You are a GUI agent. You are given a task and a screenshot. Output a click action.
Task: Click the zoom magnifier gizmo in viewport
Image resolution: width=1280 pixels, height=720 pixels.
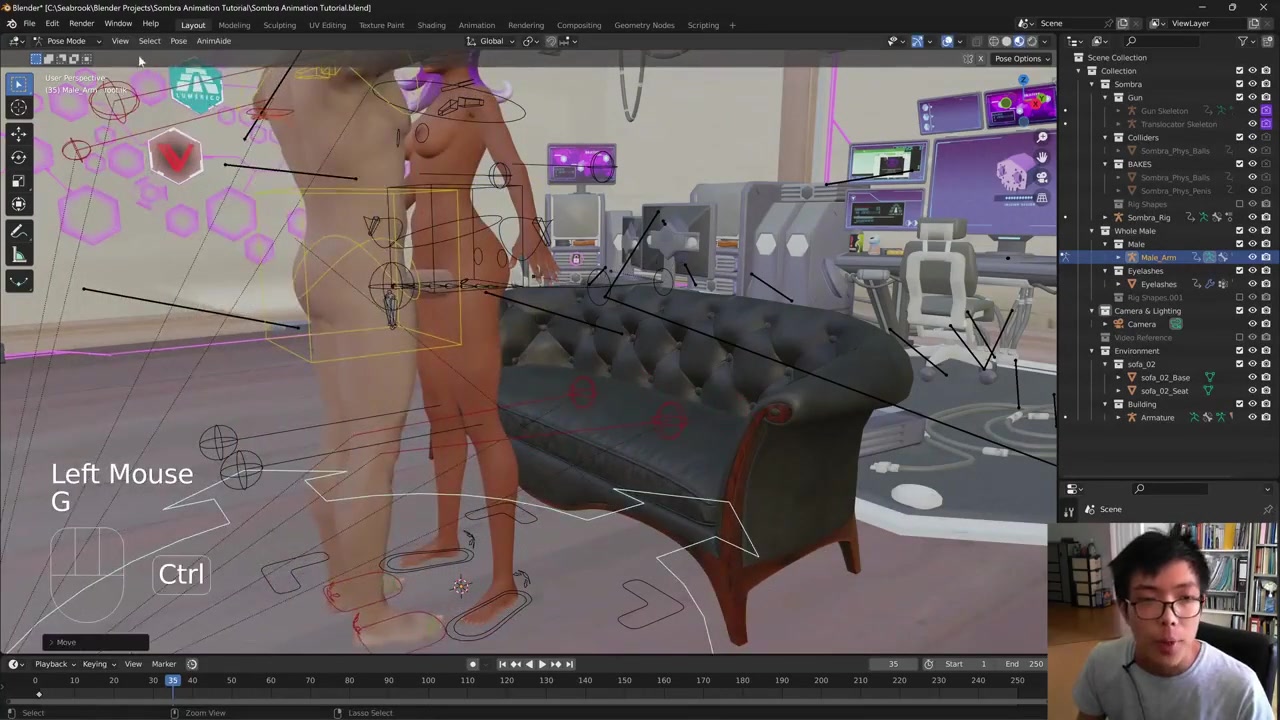(x=1042, y=137)
